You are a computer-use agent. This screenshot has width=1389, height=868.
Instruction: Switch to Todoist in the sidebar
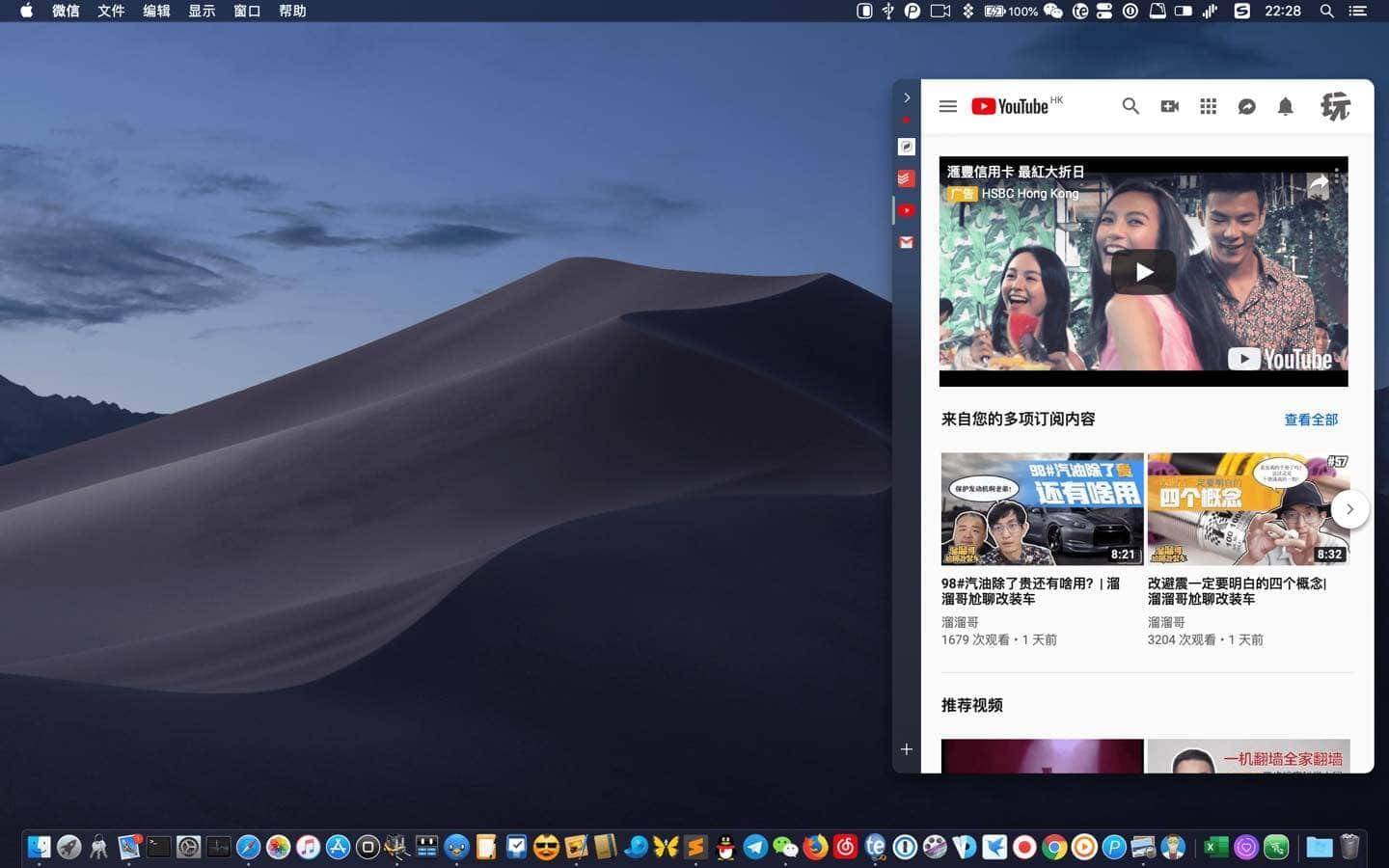906,178
